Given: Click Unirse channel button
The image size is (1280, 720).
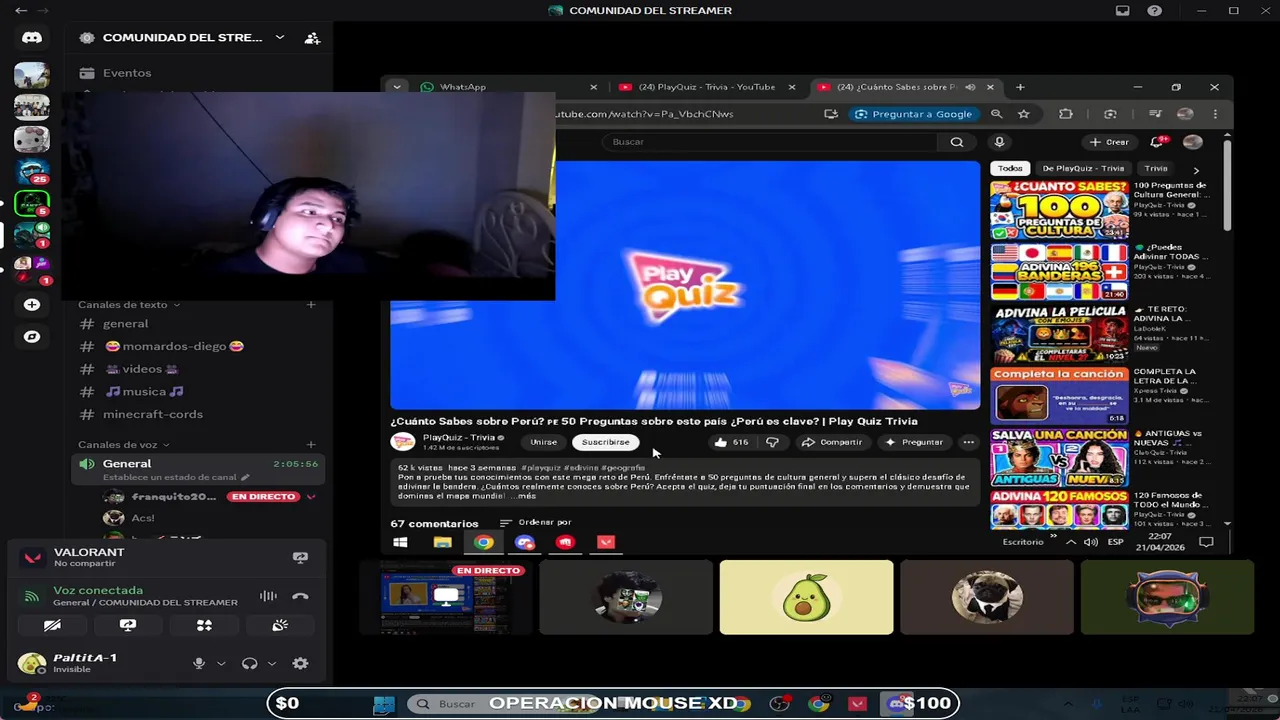Looking at the screenshot, I should pyautogui.click(x=544, y=442).
